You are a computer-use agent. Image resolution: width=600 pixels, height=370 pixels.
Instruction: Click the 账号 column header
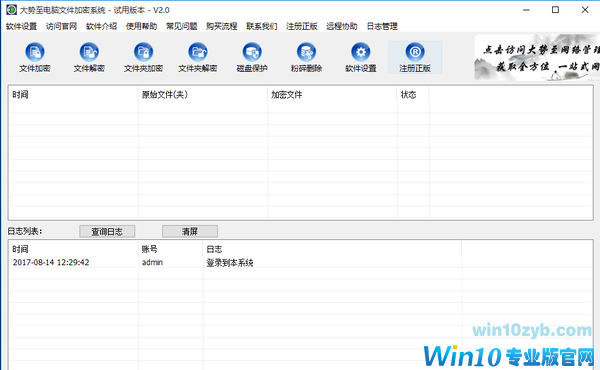[x=171, y=249]
